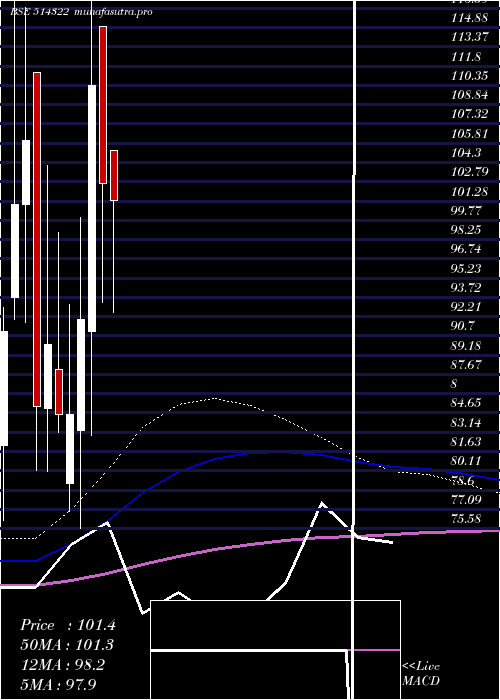This screenshot has height=700, width=500.
Task: Click the 93.72 price level label
Action: [466, 288]
